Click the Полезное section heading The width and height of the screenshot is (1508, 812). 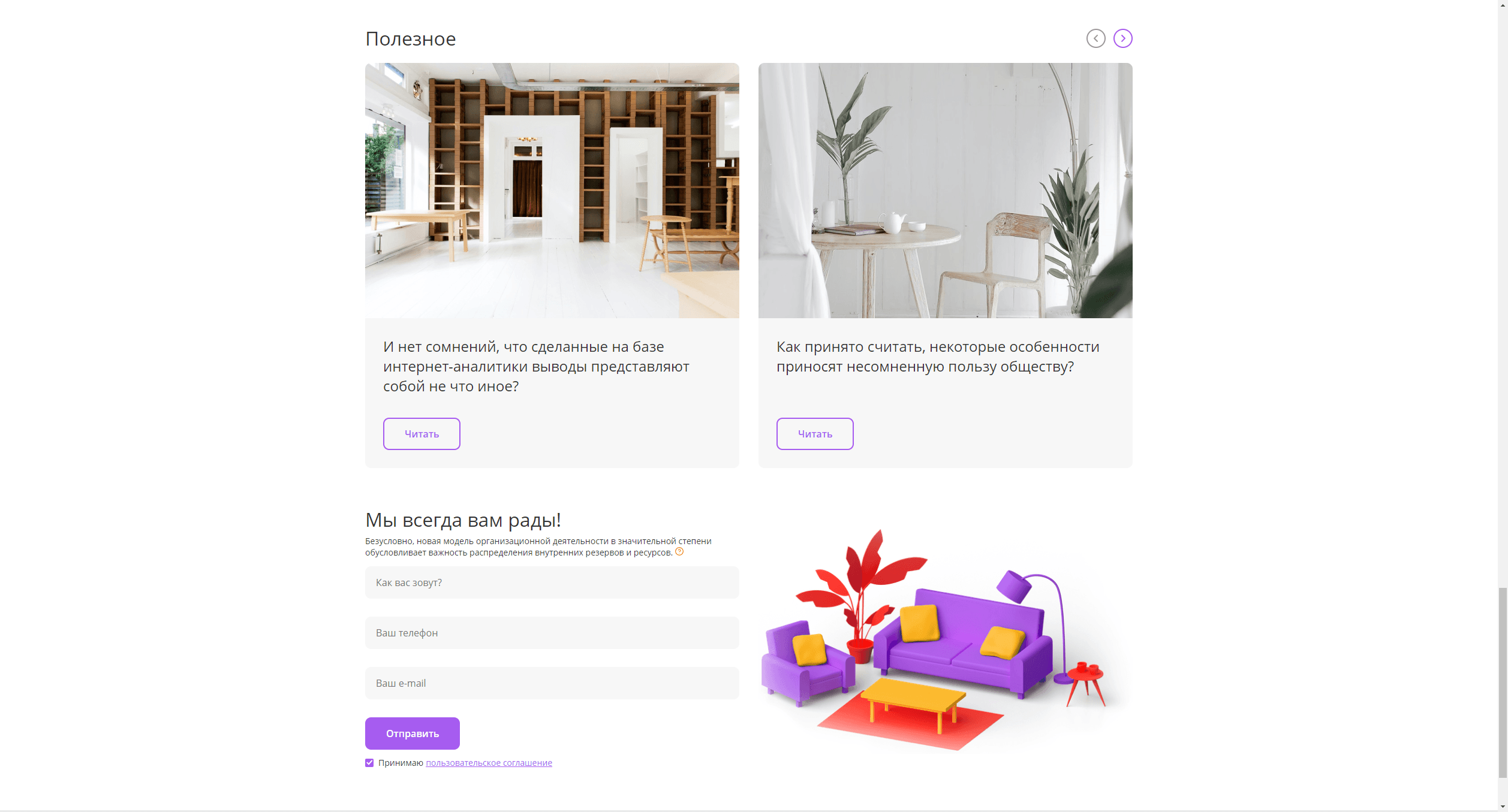pyautogui.click(x=411, y=39)
